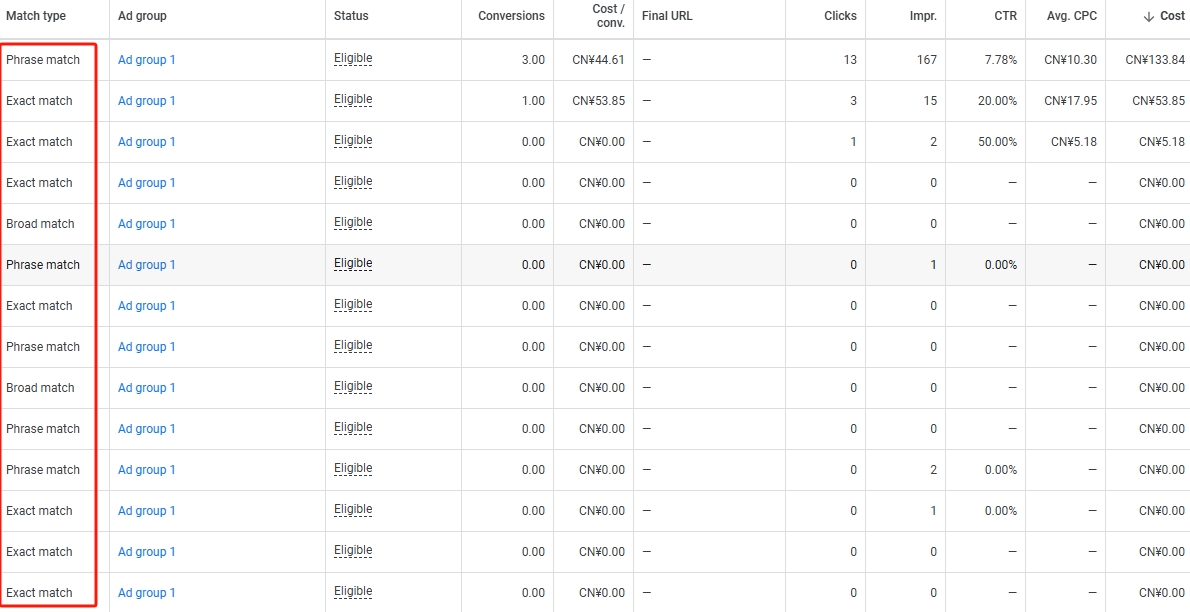1190x612 pixels.
Task: Click the Cost / conv. column header
Action: coord(608,16)
